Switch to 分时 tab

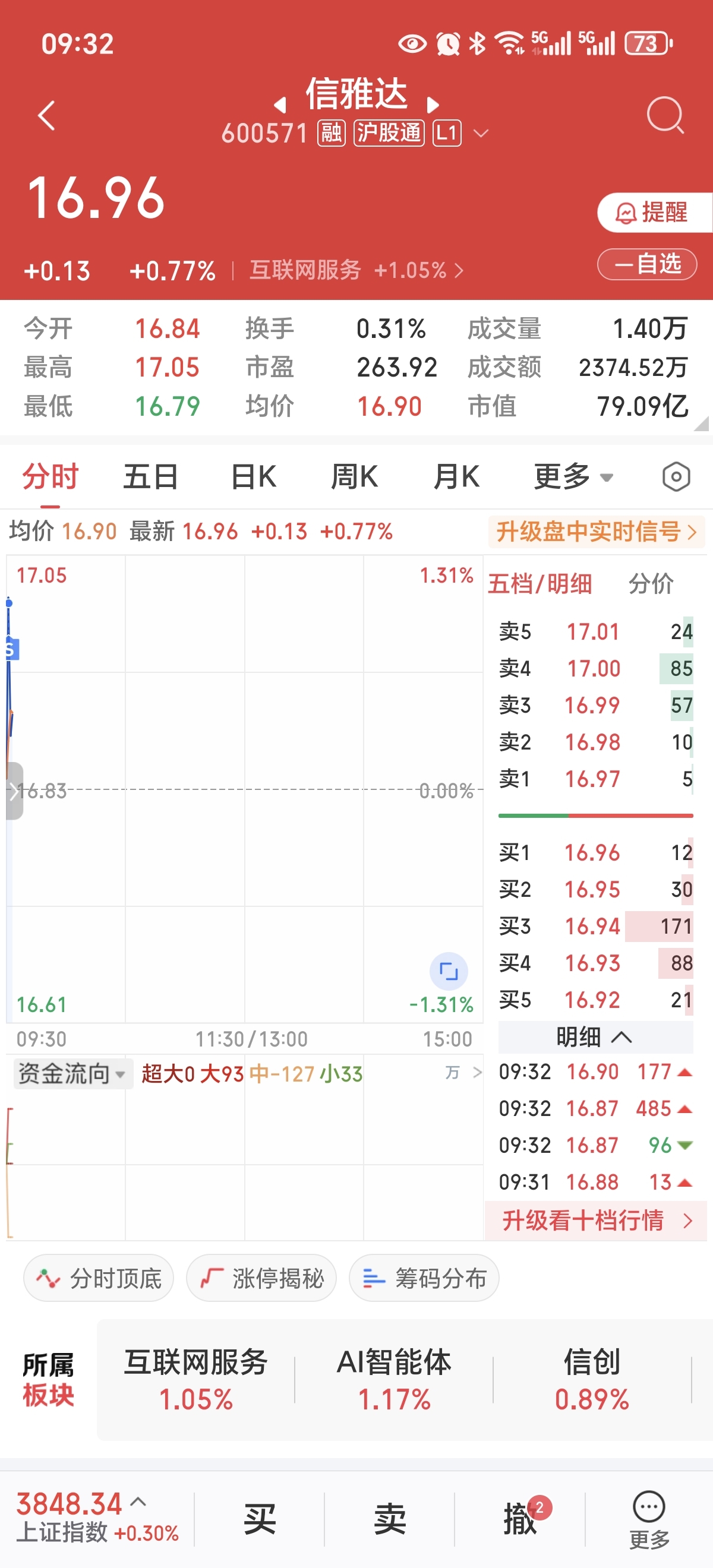[x=51, y=476]
